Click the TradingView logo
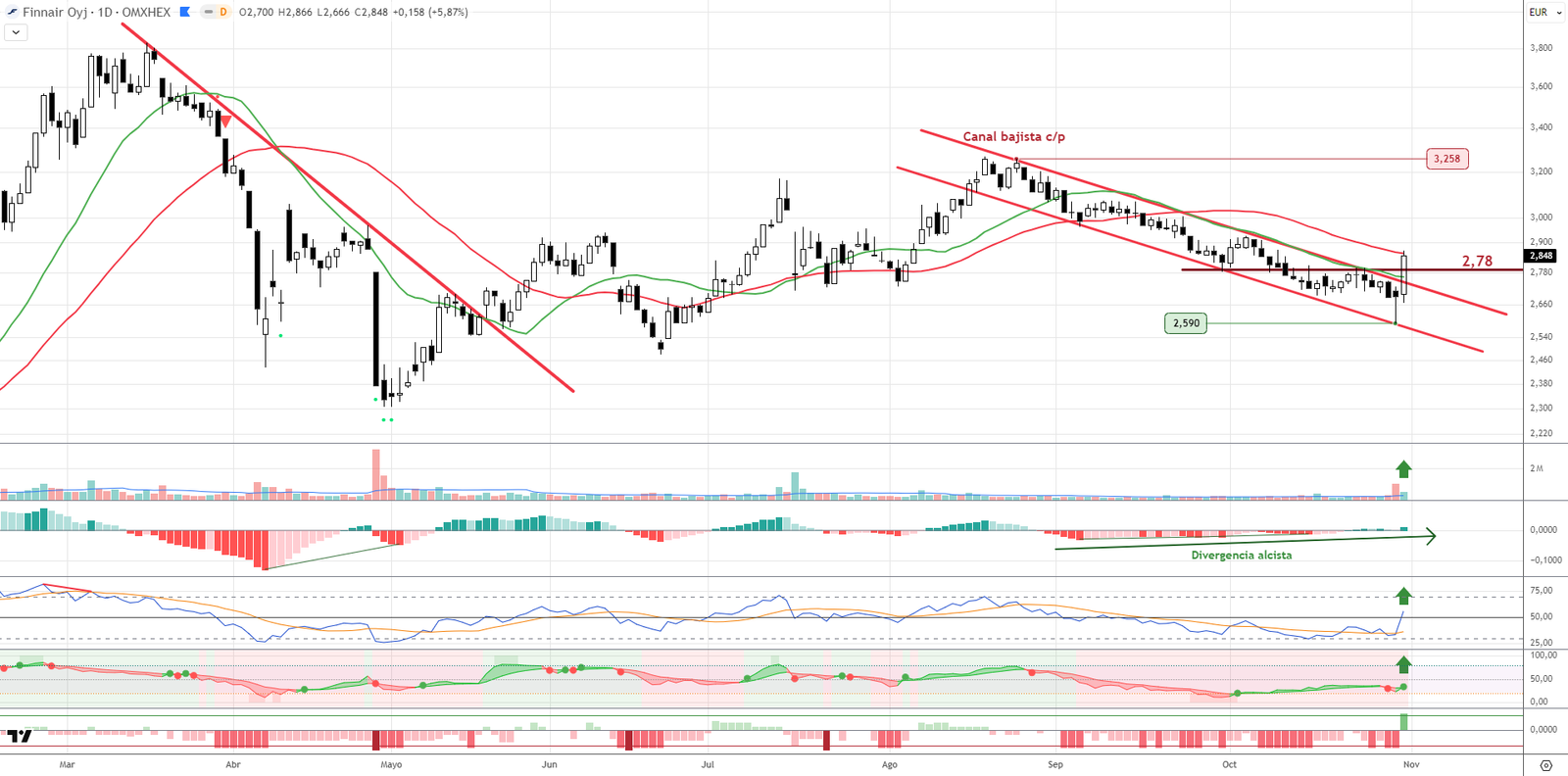The height and width of the screenshot is (776, 1568). [x=20, y=736]
